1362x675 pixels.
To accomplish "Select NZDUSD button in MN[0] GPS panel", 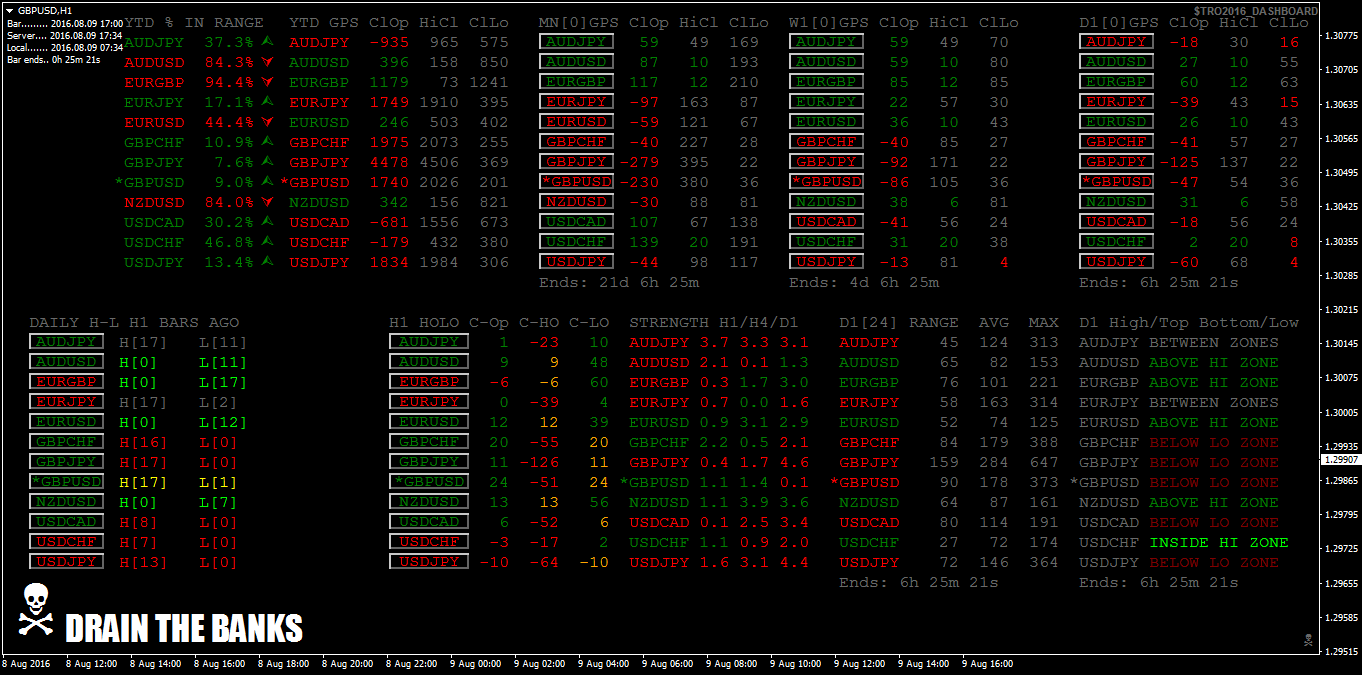I will tap(576, 202).
